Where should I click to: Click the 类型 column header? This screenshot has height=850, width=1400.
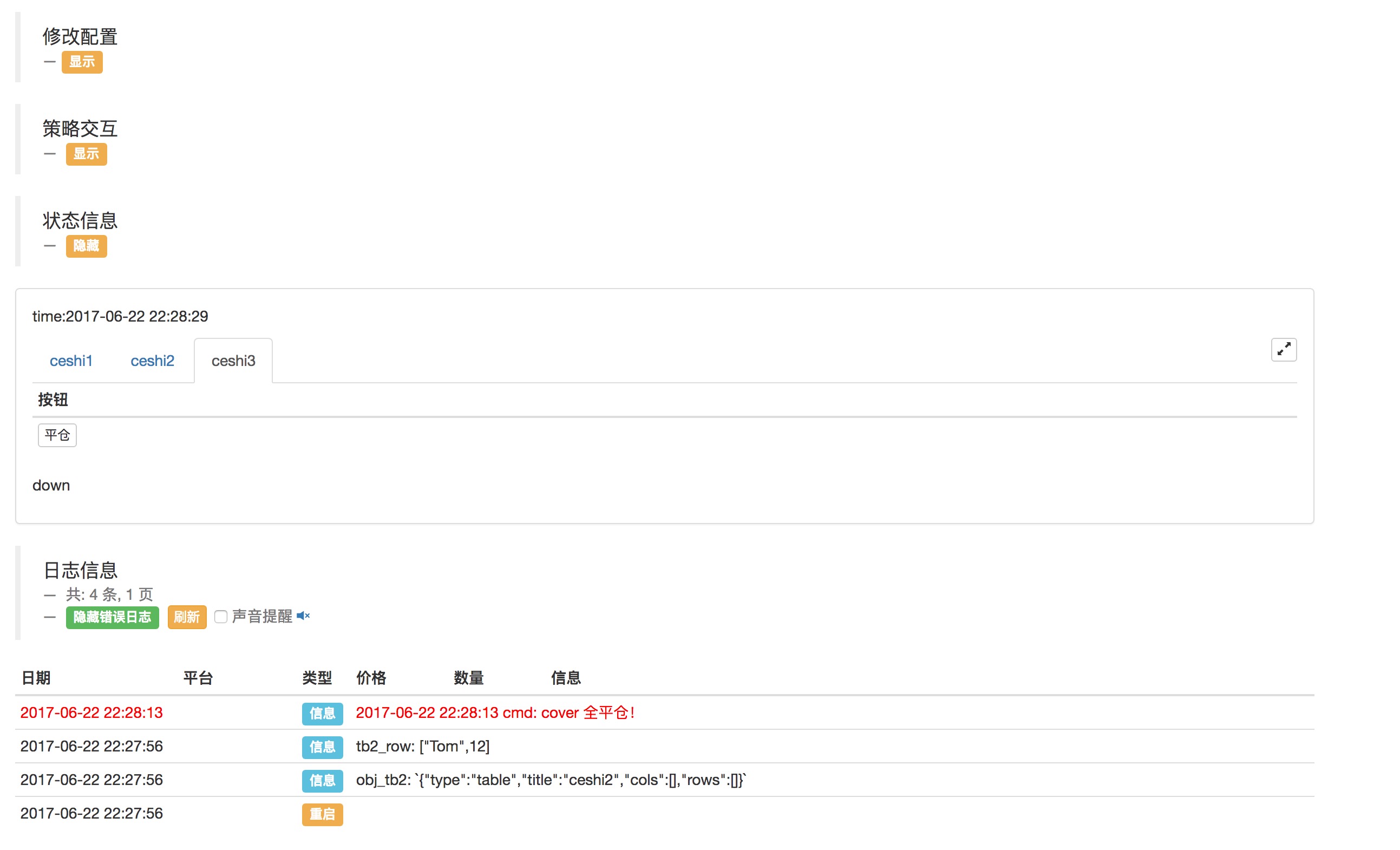click(x=317, y=677)
